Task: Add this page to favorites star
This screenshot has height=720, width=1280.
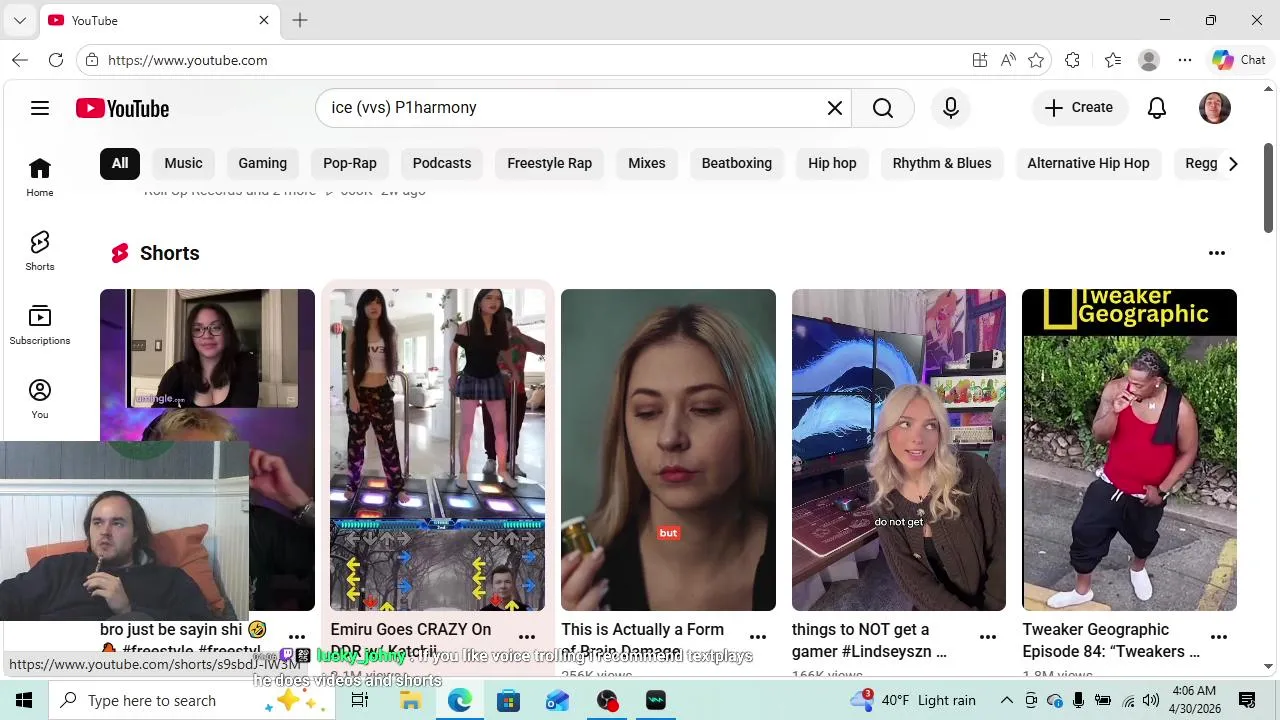Action: pyautogui.click(x=1036, y=60)
